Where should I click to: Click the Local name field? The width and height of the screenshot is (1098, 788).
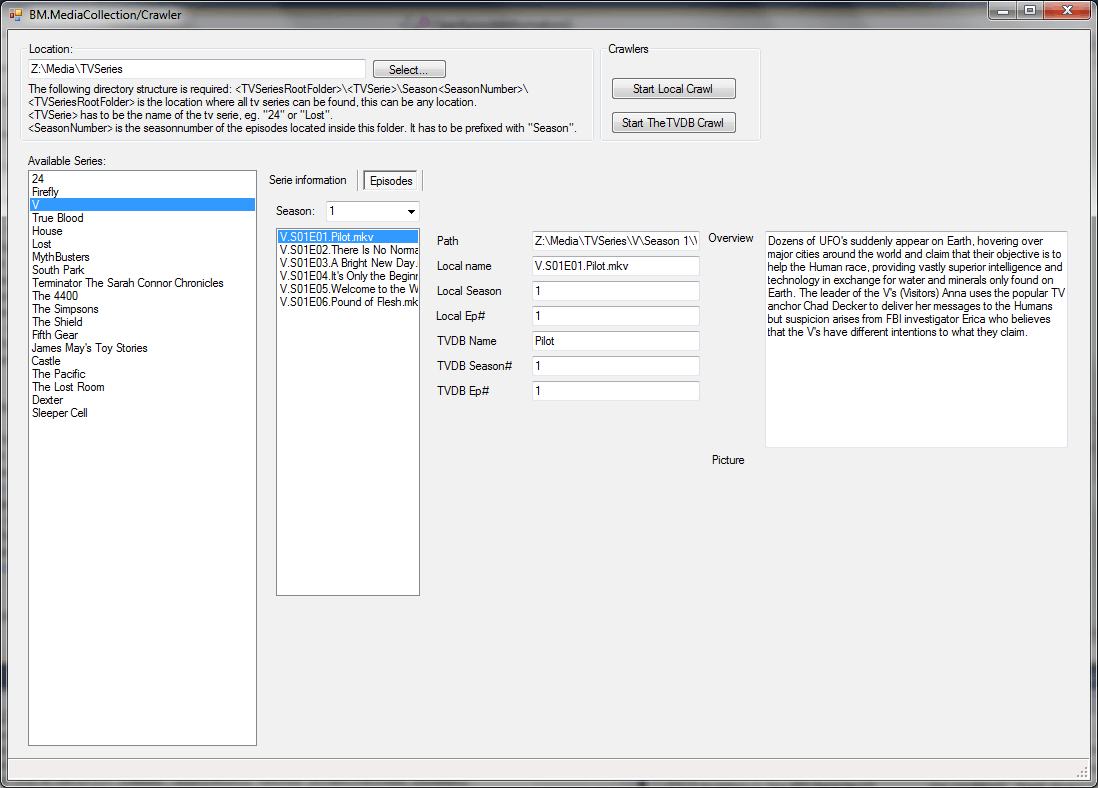[616, 266]
